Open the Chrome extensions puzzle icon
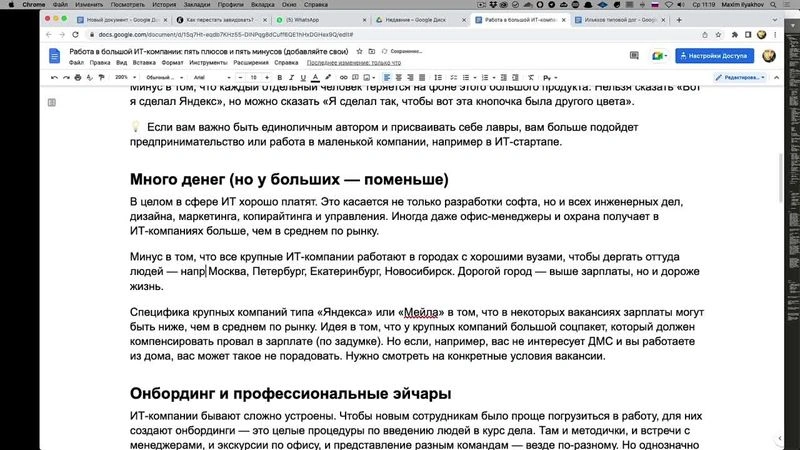800x450 pixels. tap(735, 35)
